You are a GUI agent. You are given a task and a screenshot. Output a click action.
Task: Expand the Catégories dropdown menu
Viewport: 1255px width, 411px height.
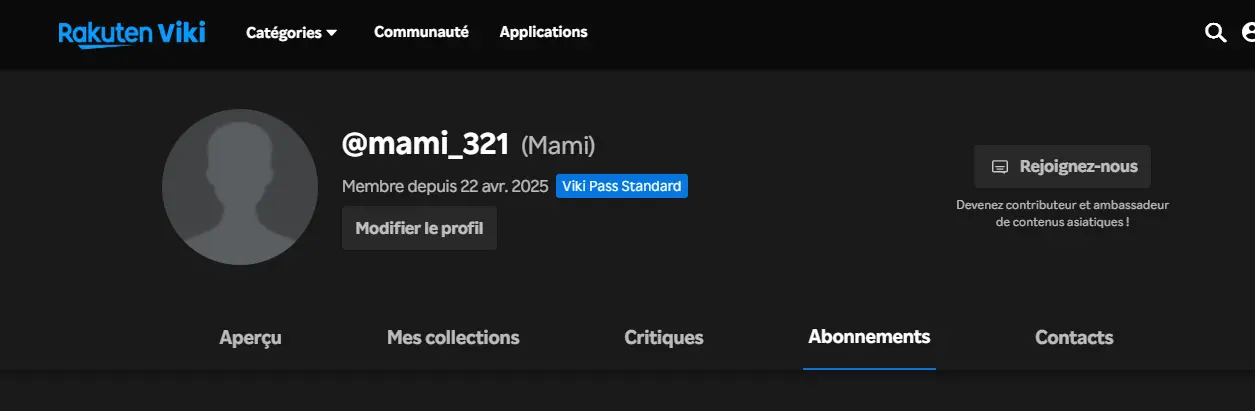point(291,33)
